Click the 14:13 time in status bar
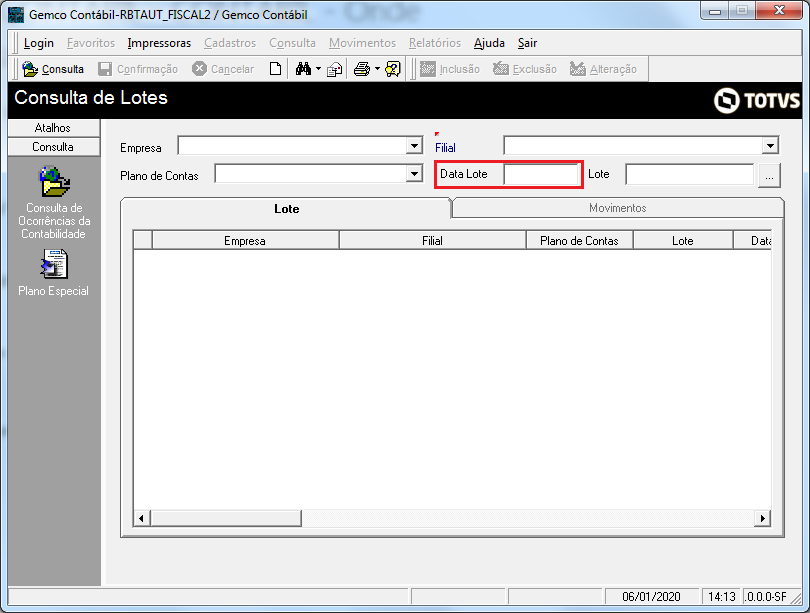810x613 pixels. [721, 596]
